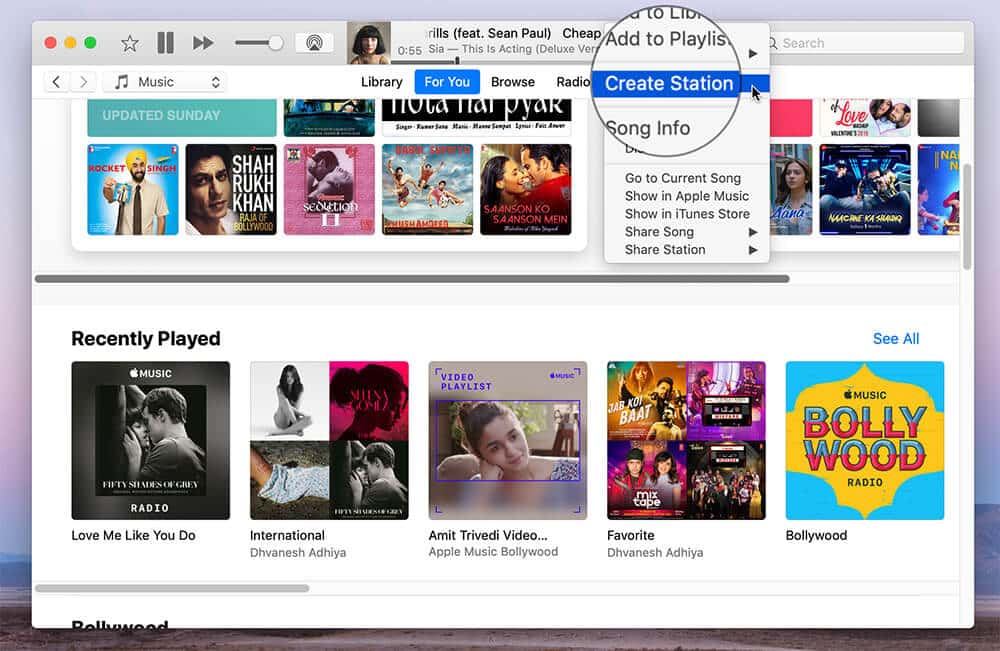Select Show in iTunes Store
The width and height of the screenshot is (1000, 651).
687,214
